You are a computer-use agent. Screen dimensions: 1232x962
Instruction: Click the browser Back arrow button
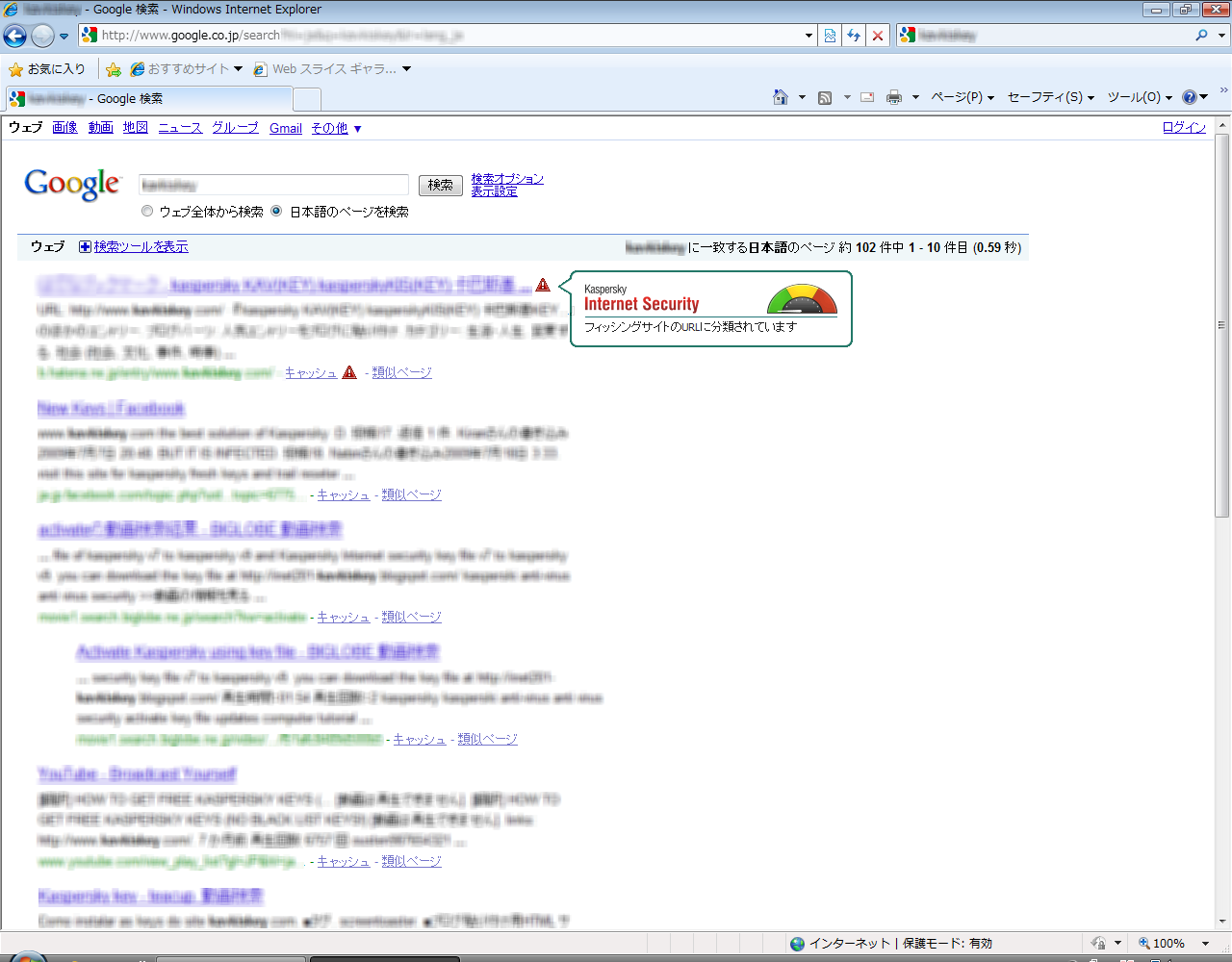(x=15, y=37)
